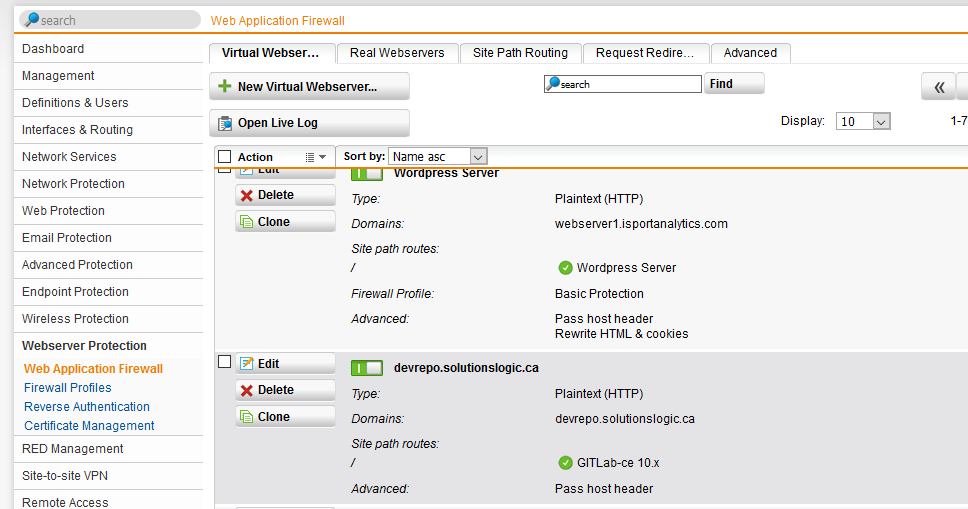
Task: Toggle the devrepo.solutionslogic.ca webserver switch
Action: pyautogui.click(x=367, y=368)
